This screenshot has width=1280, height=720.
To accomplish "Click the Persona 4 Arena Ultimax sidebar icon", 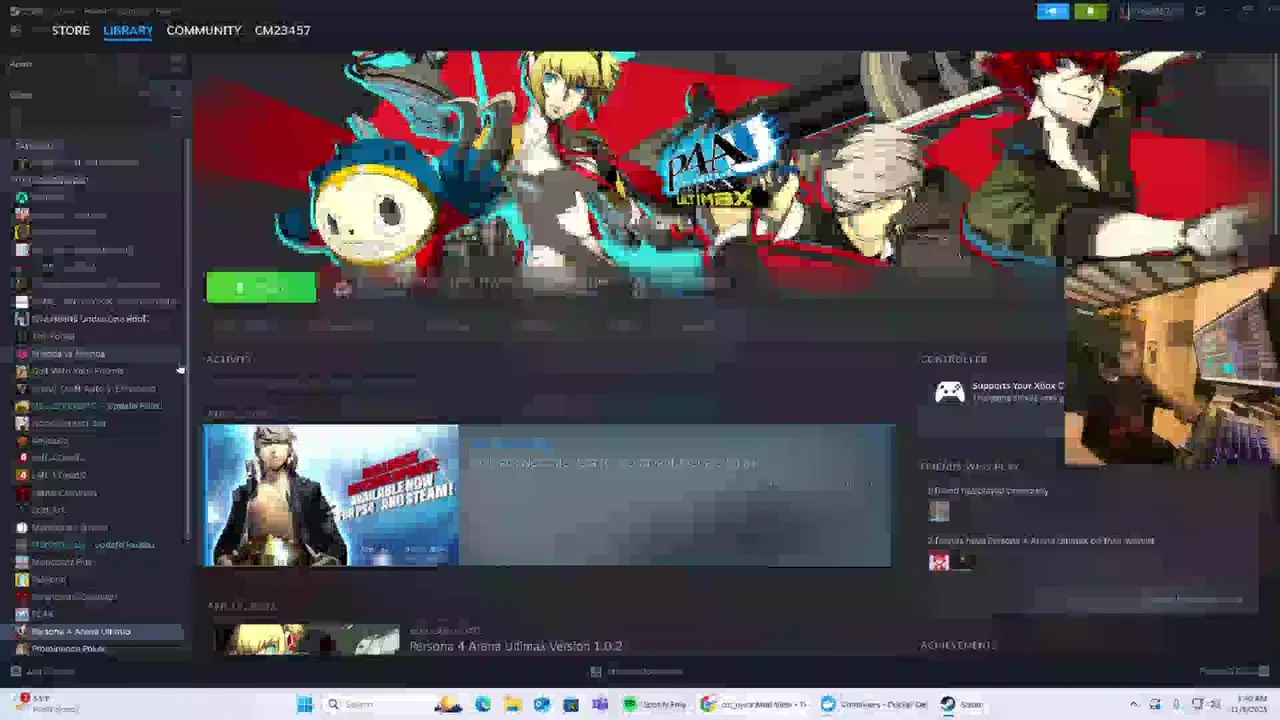I will 22,632.
